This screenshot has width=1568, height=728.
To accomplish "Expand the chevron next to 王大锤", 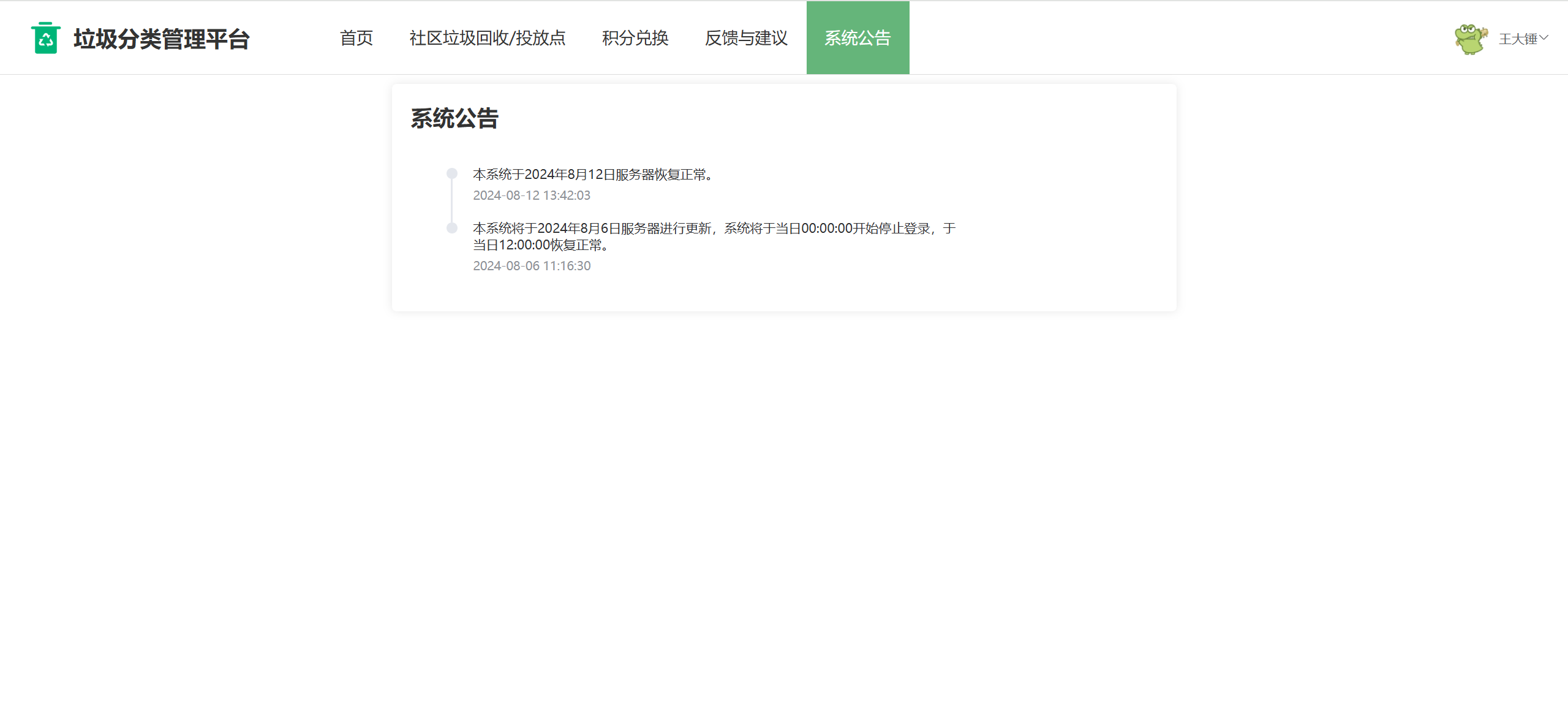I will tap(1544, 38).
